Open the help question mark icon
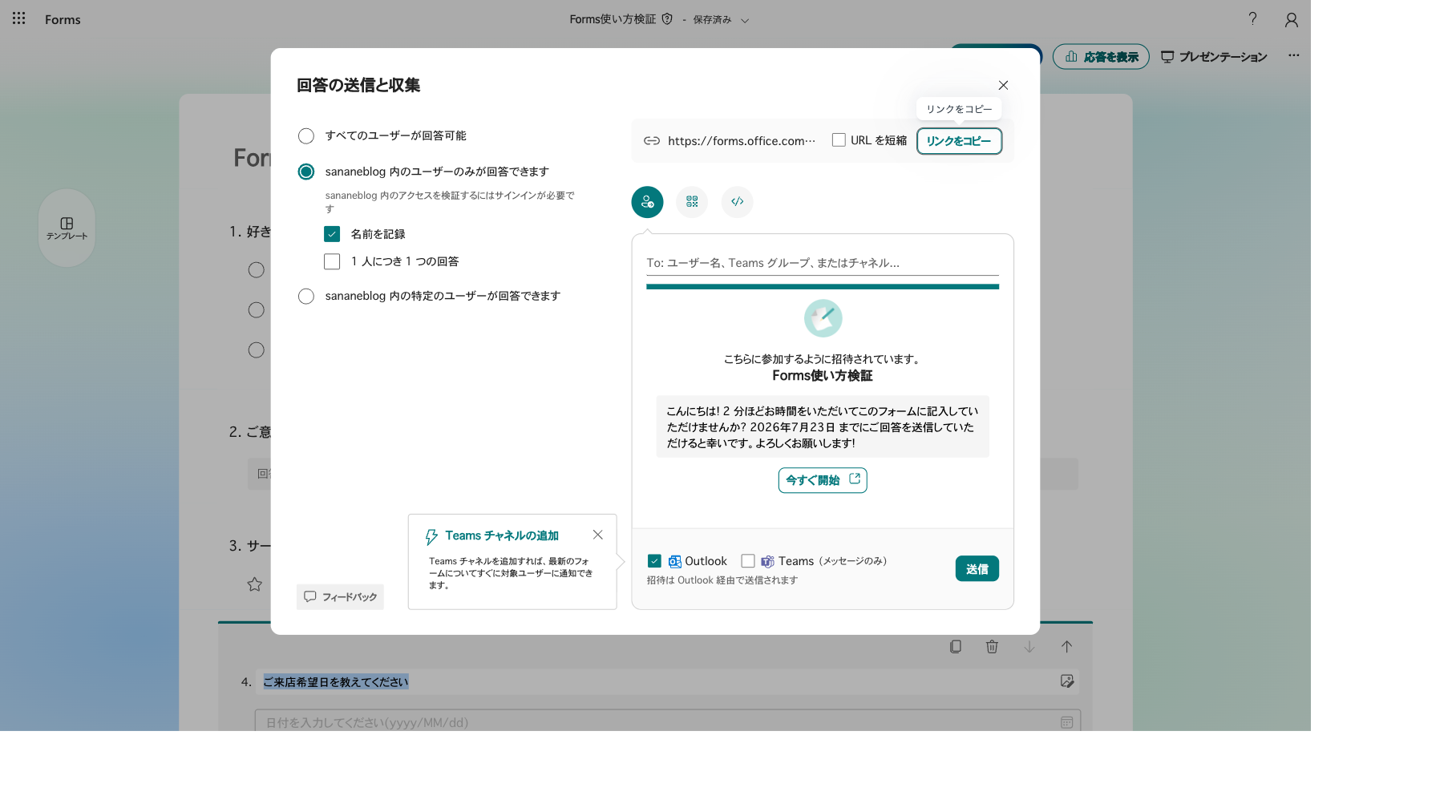 (1252, 18)
